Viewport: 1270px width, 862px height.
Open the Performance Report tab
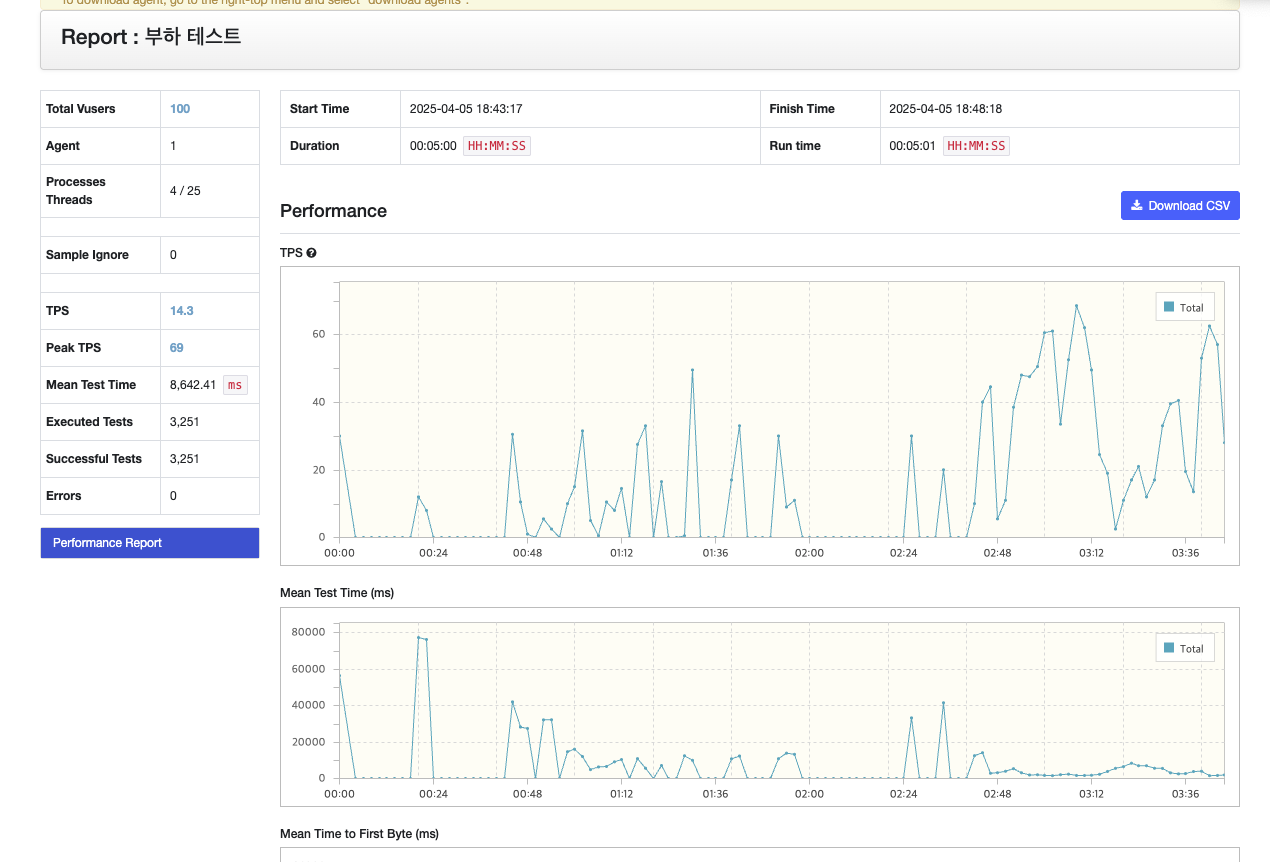[150, 543]
